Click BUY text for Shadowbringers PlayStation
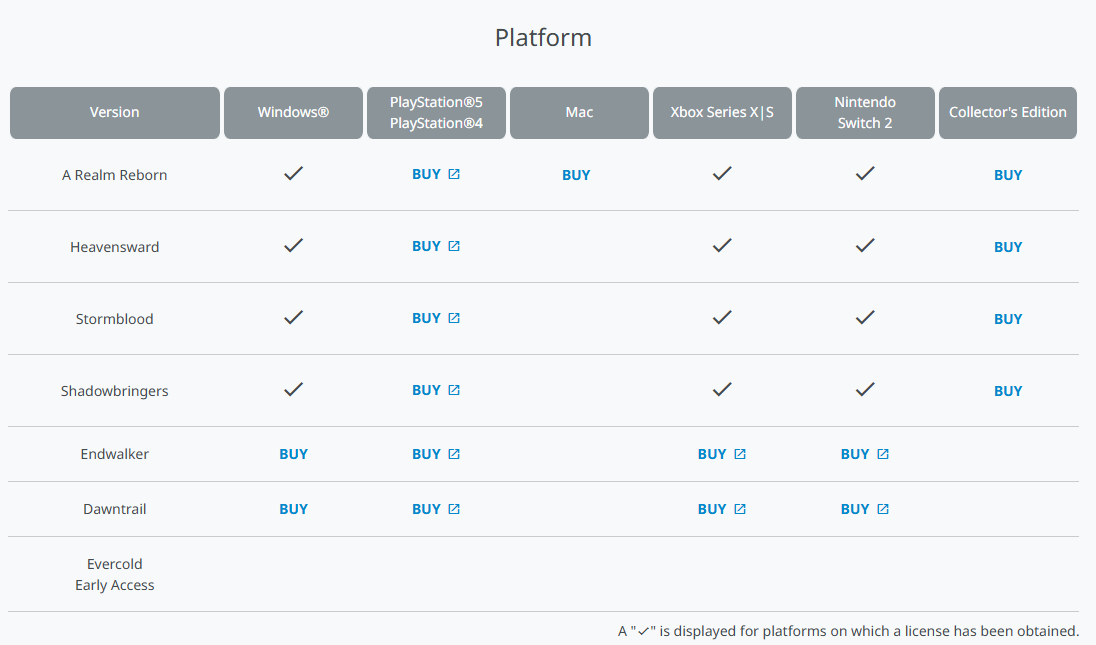The height and width of the screenshot is (645, 1096). click(426, 391)
